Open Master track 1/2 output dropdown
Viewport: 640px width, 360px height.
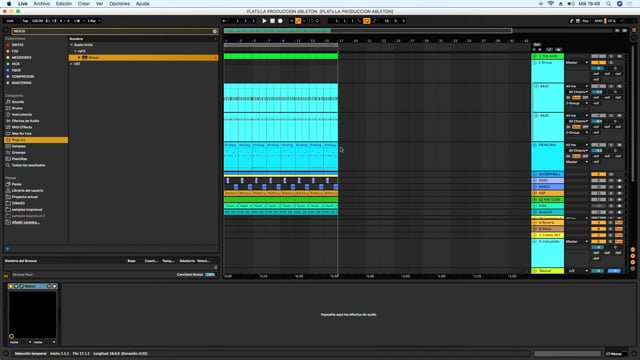pos(577,271)
